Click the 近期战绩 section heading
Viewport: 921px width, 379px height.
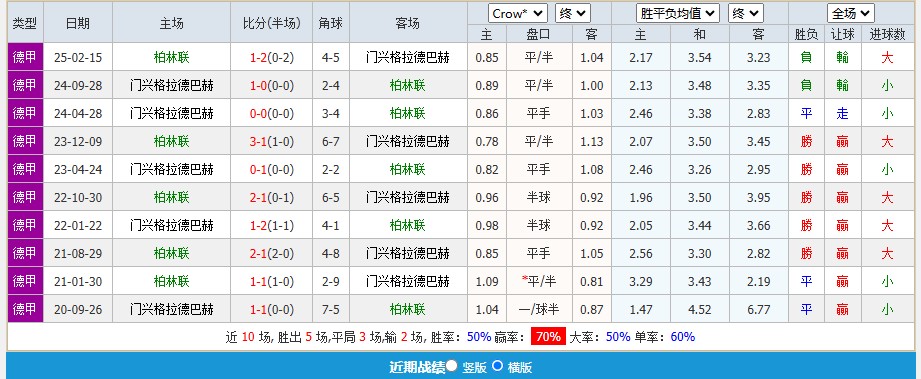416,367
